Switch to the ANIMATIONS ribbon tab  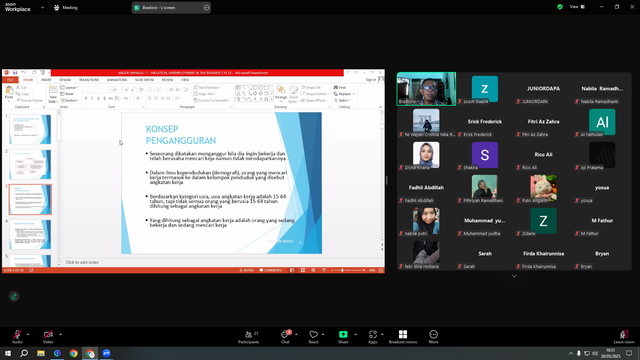click(117, 80)
